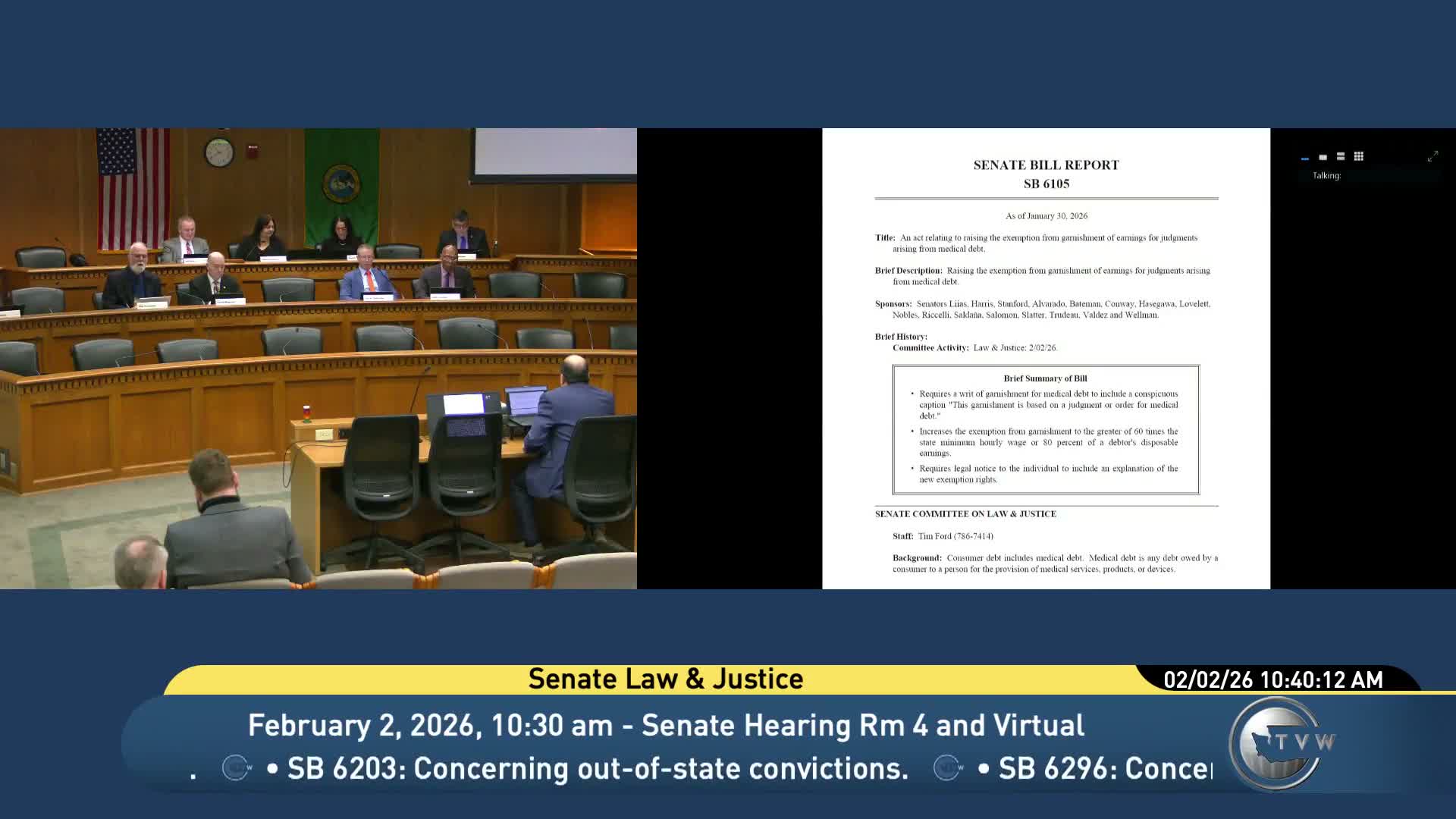Switch to the side-by-side view layout icon
Viewport: 1456px width, 819px height.
[1323, 157]
